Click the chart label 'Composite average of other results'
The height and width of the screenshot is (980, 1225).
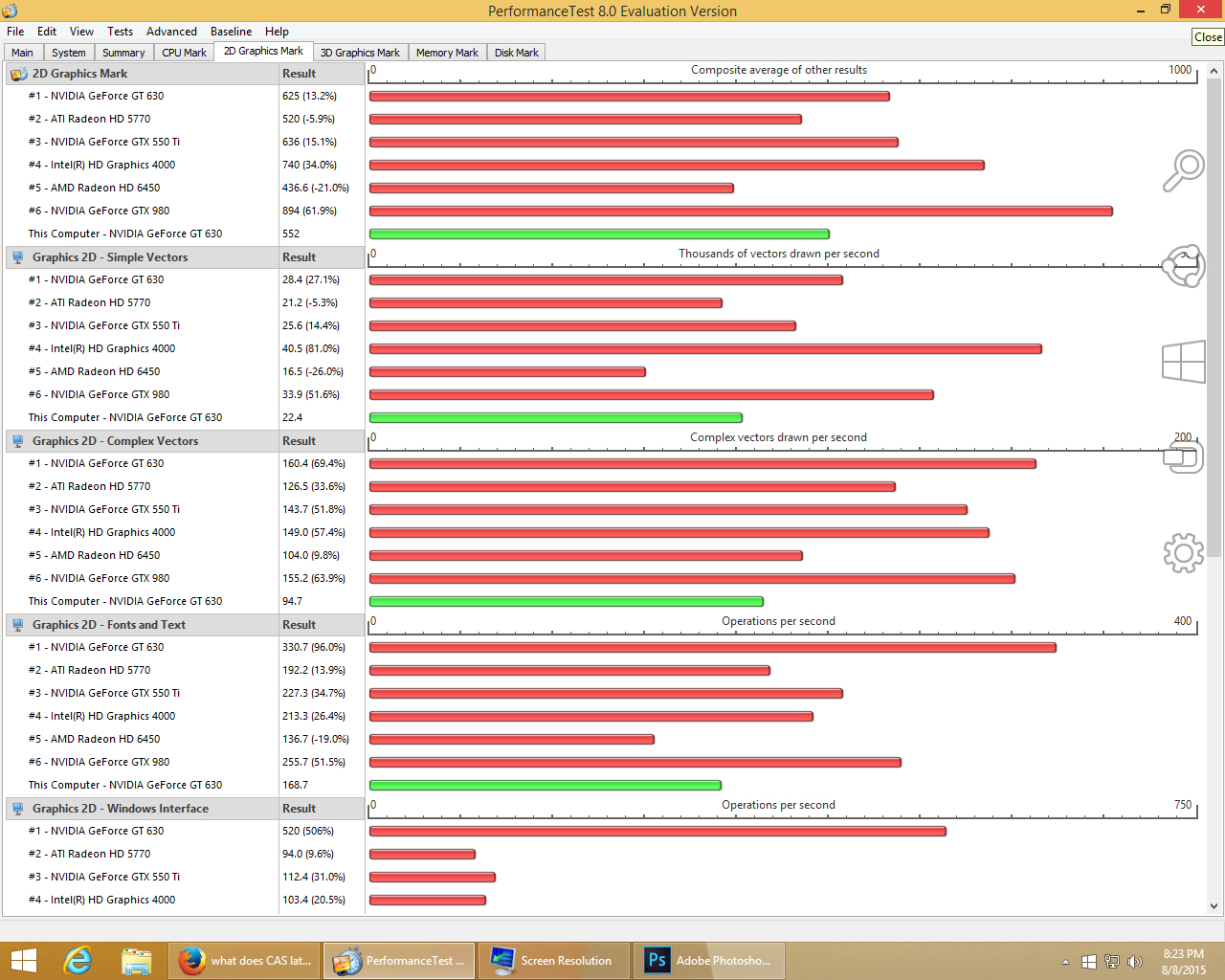click(x=779, y=70)
